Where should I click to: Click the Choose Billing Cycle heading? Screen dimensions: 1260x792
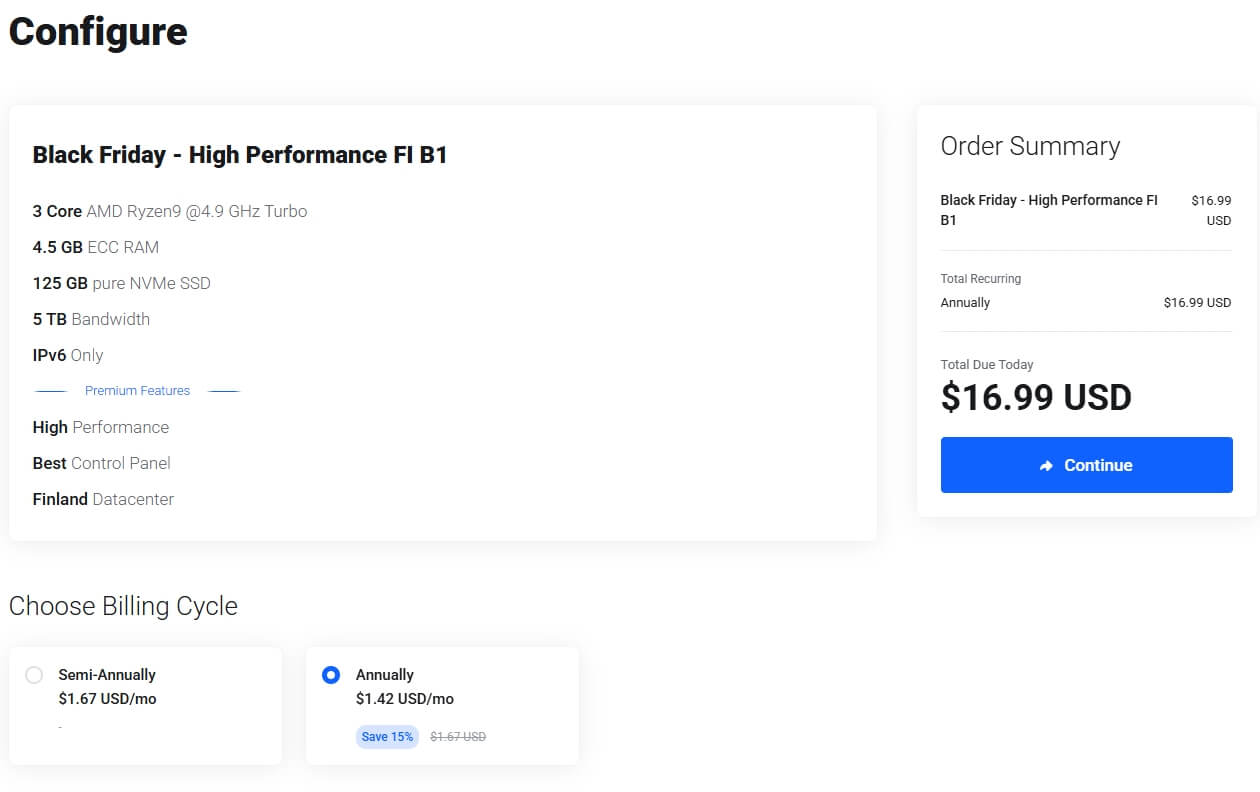coord(123,606)
